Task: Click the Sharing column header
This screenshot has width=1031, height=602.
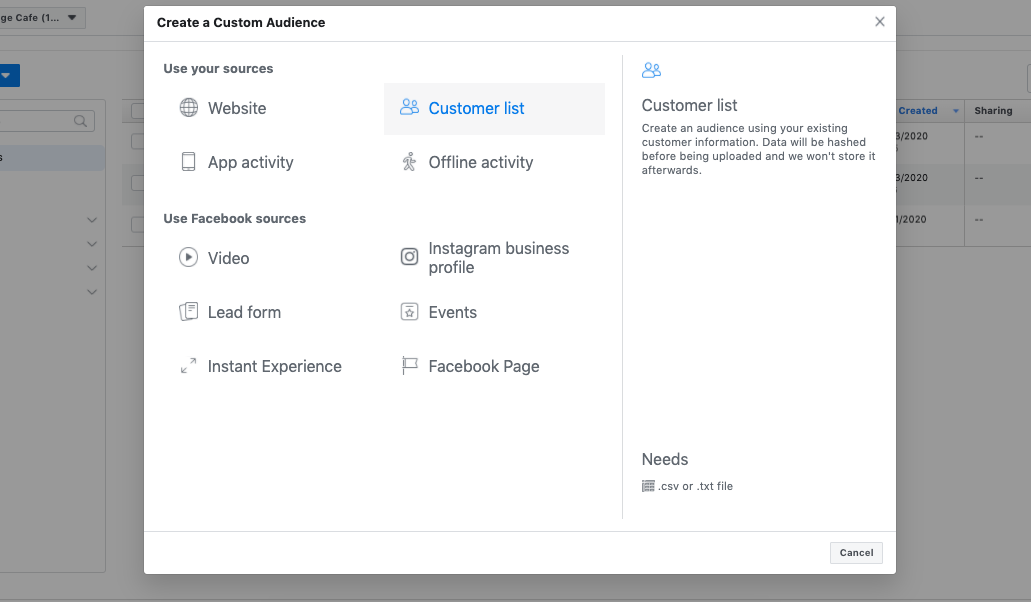Action: click(x=993, y=110)
